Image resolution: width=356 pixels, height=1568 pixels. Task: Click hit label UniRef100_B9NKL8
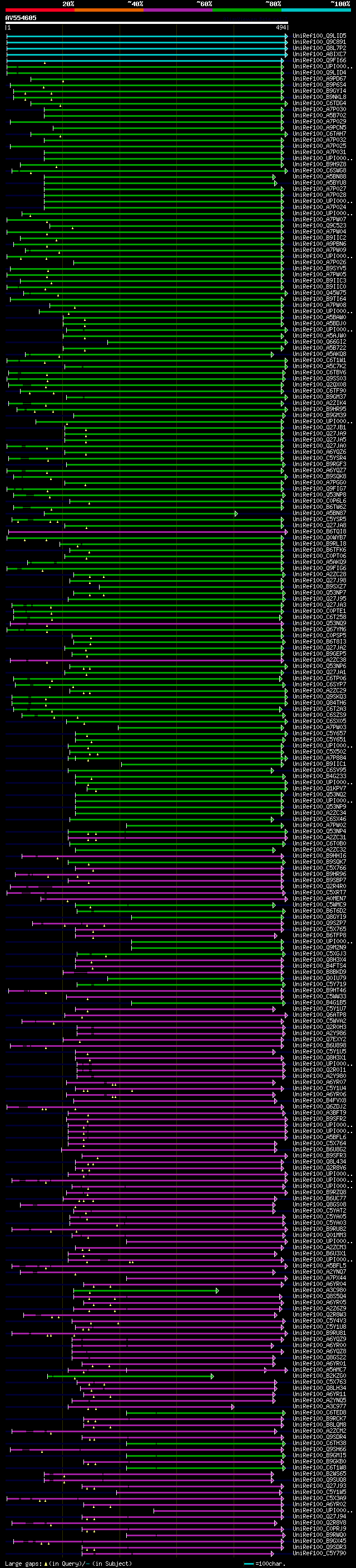pyautogui.click(x=319, y=97)
